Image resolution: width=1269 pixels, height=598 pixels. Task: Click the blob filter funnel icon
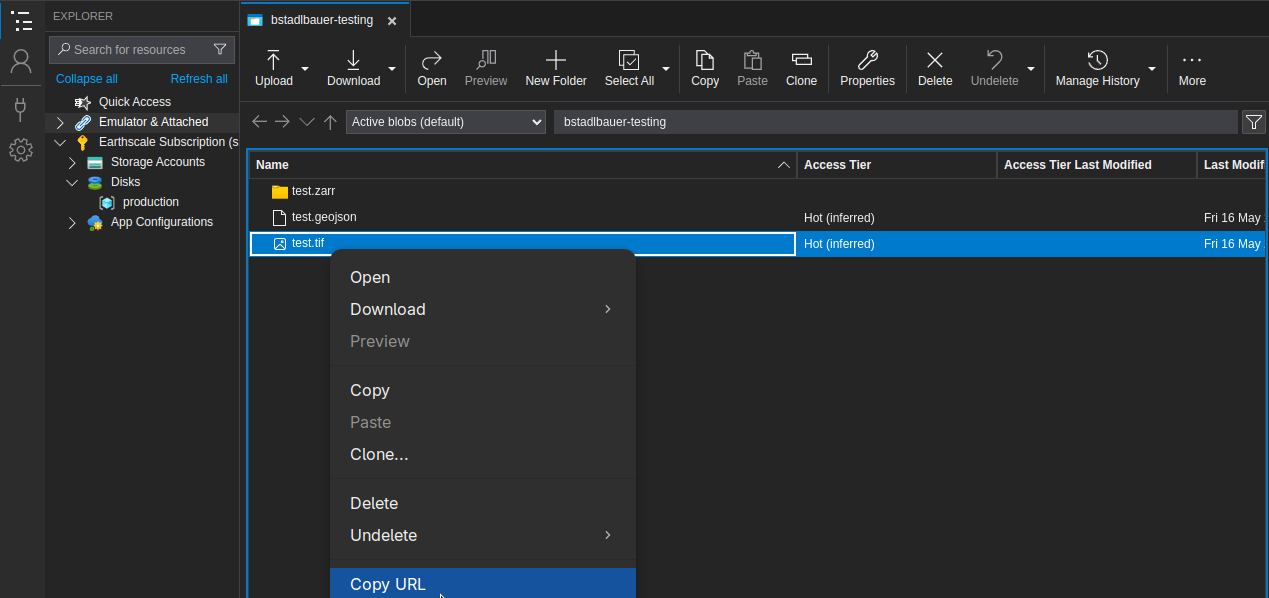point(1253,122)
